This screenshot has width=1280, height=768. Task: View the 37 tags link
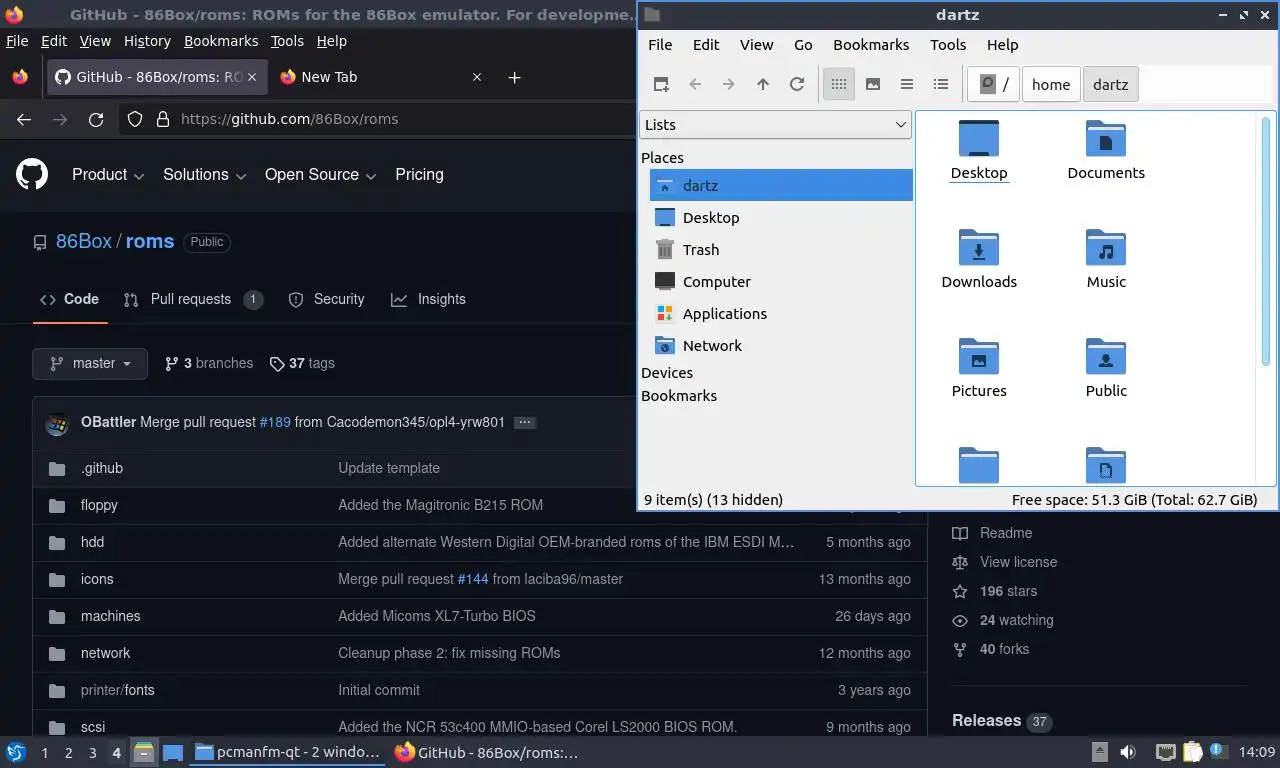[302, 363]
